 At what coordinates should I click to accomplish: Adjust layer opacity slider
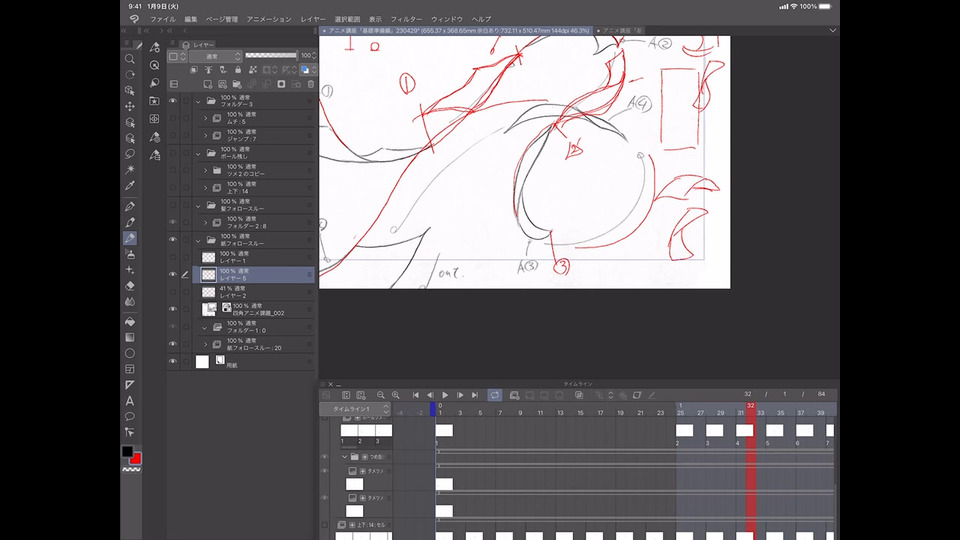coord(271,56)
